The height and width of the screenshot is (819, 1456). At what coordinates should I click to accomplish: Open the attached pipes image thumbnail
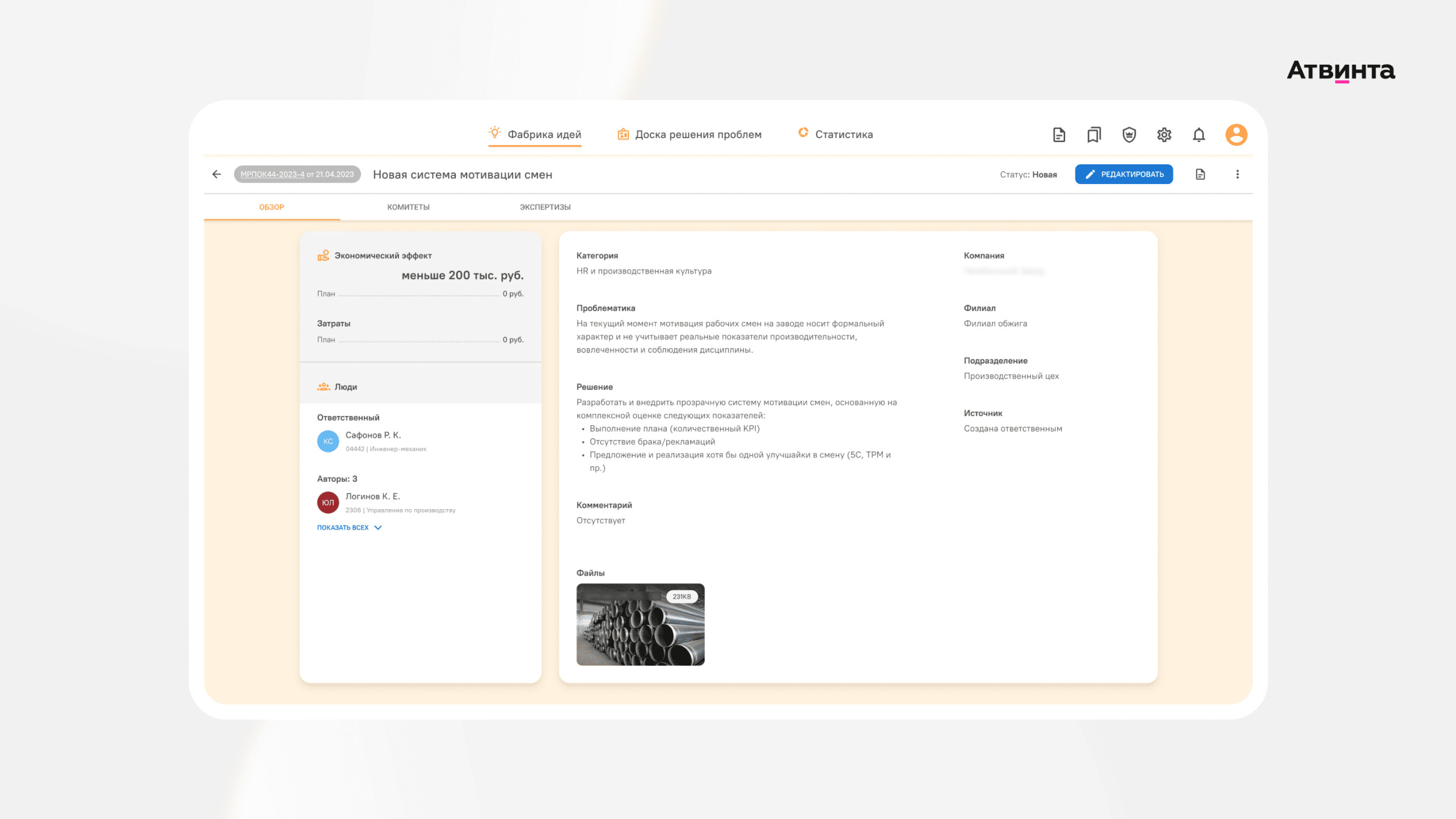640,624
